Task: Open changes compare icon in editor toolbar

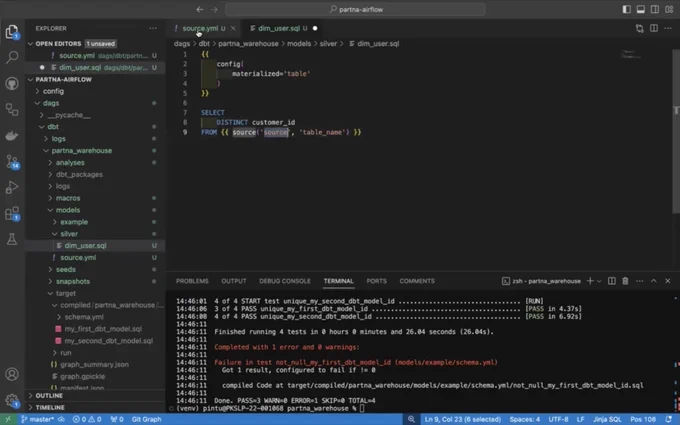Action: click(x=639, y=28)
